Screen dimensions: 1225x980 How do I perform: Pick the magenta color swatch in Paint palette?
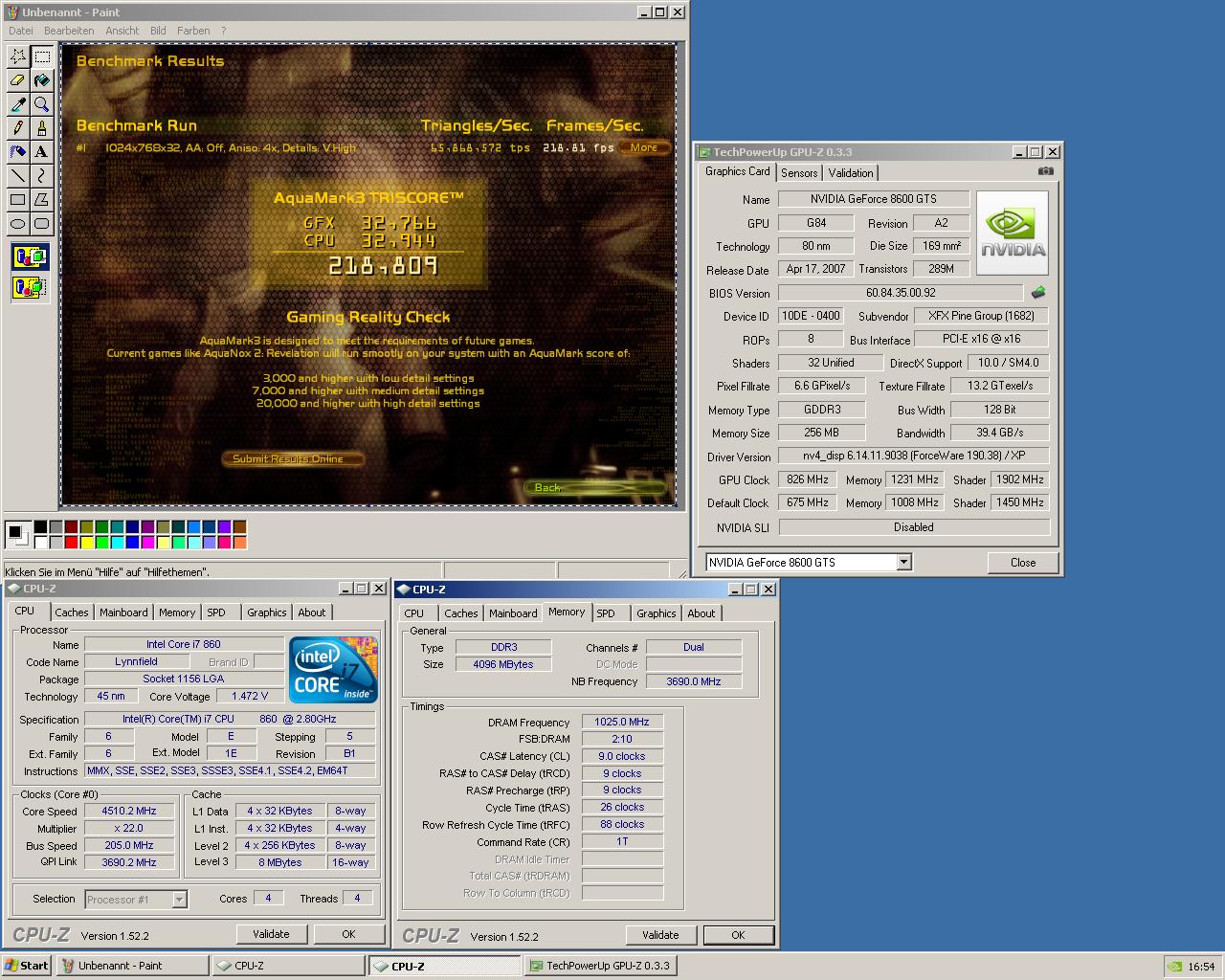pyautogui.click(x=148, y=543)
